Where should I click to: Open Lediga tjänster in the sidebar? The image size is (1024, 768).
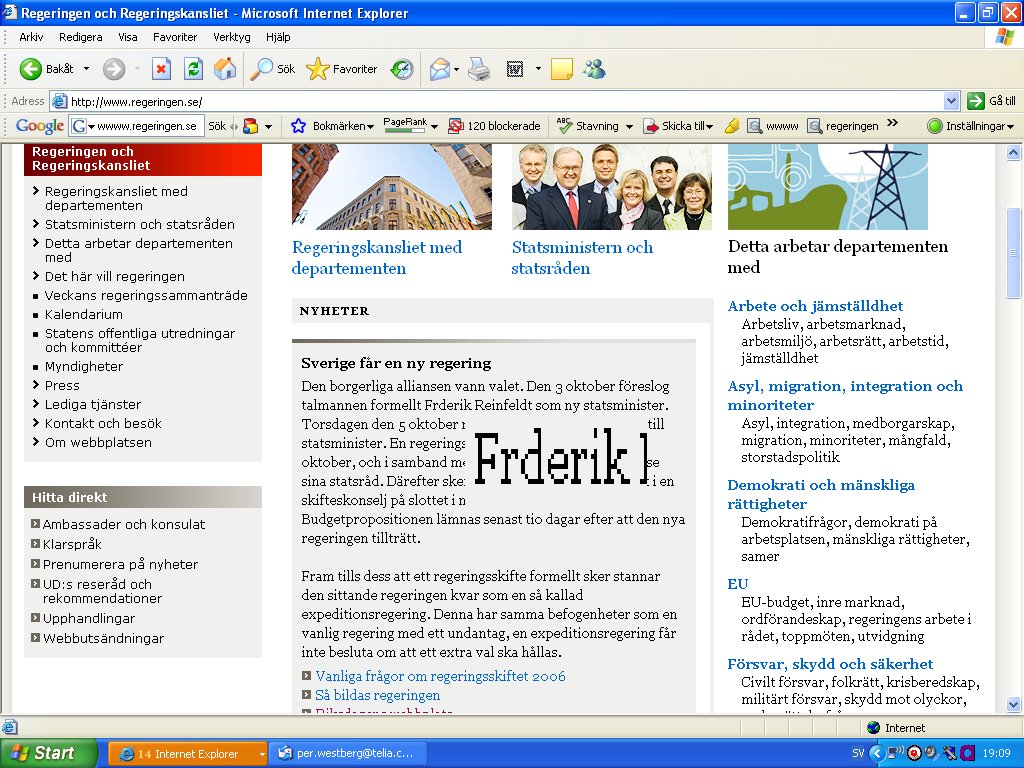(93, 404)
